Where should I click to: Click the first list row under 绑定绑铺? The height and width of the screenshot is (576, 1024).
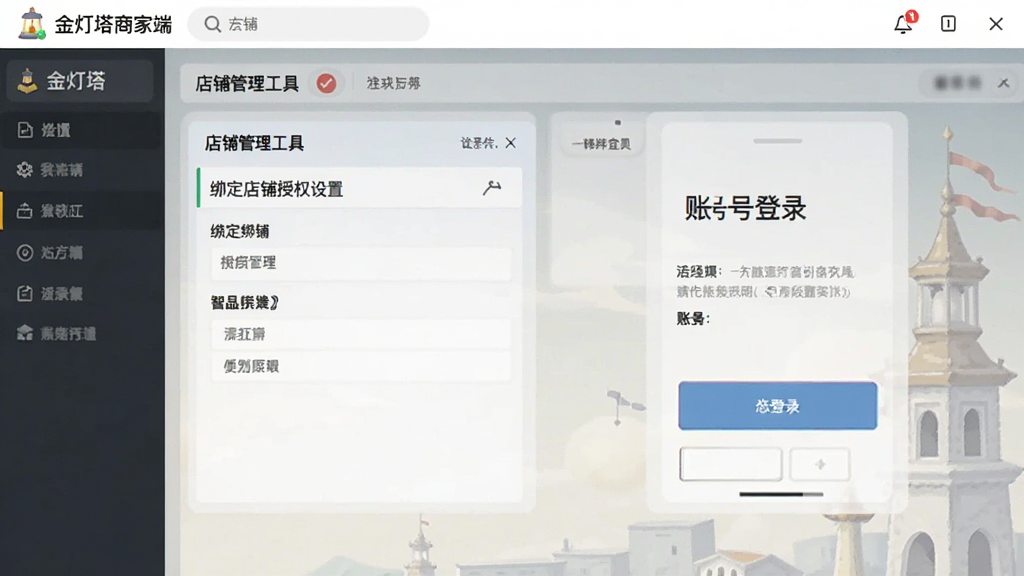click(361, 263)
